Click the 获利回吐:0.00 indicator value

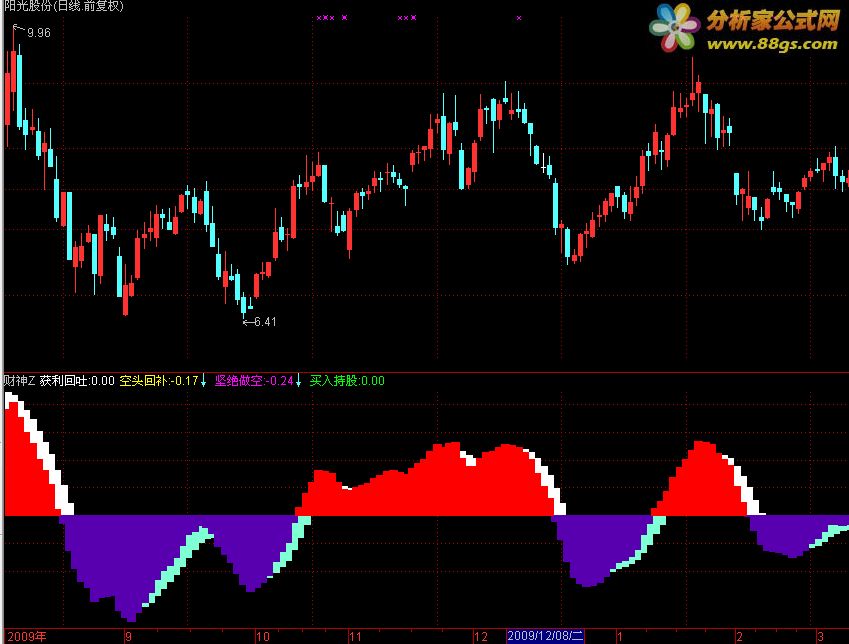[77, 381]
